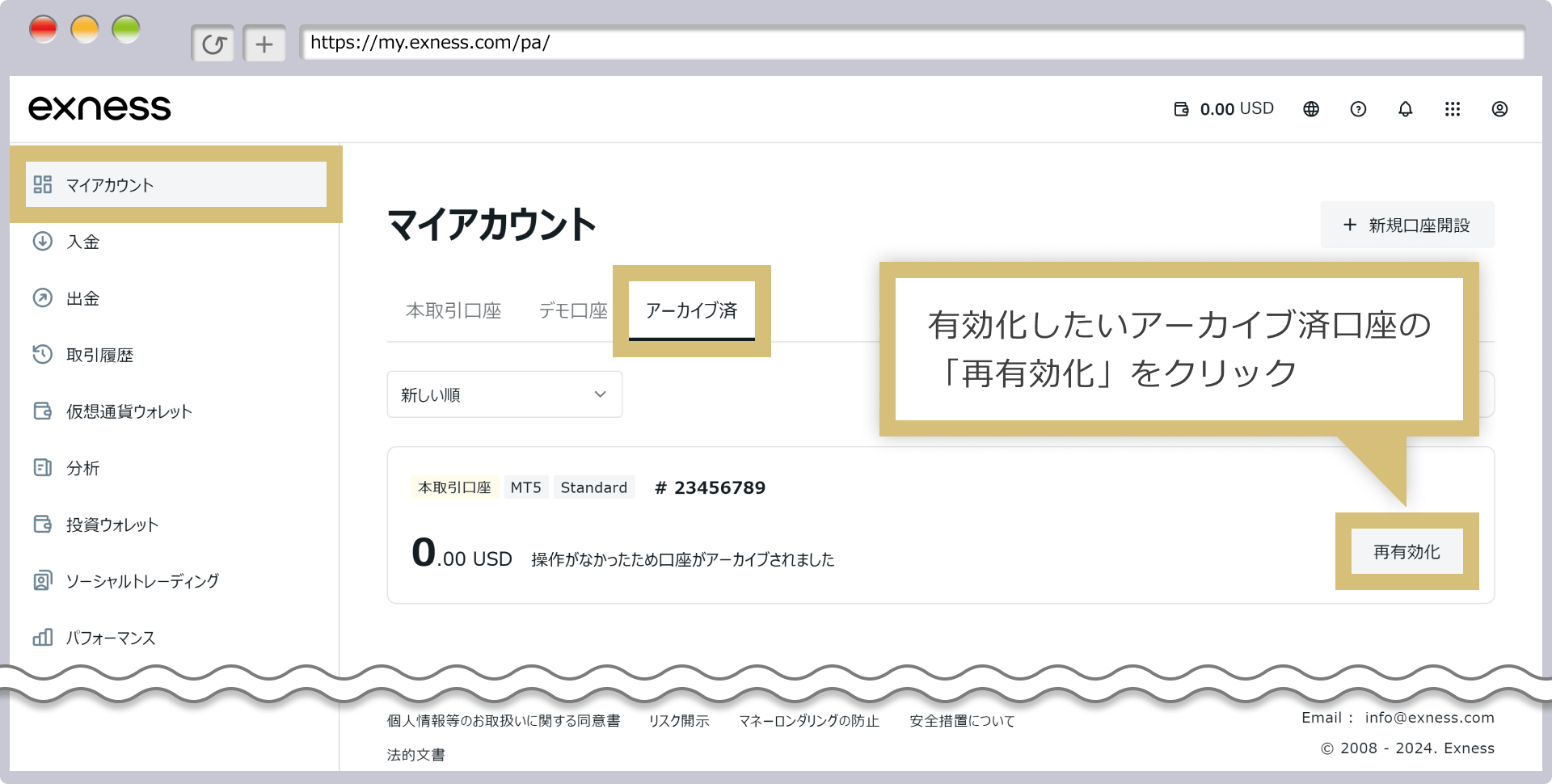Open the 法的文書 footer link
This screenshot has width=1552, height=784.
[415, 755]
